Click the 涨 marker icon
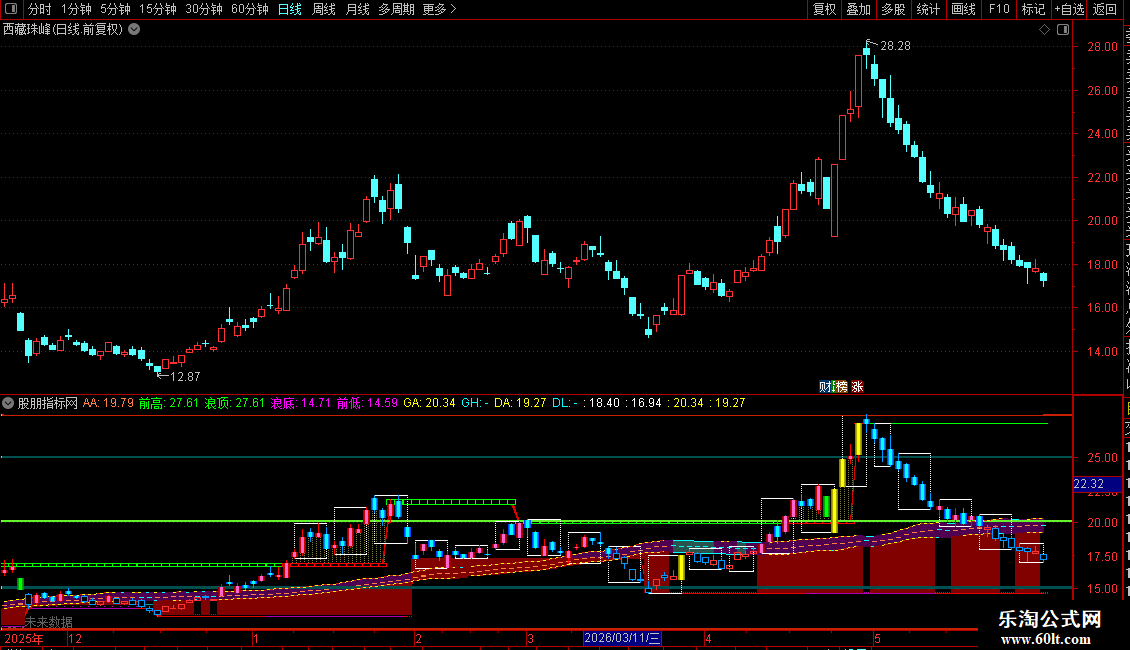This screenshot has height=650, width=1130. click(x=858, y=387)
